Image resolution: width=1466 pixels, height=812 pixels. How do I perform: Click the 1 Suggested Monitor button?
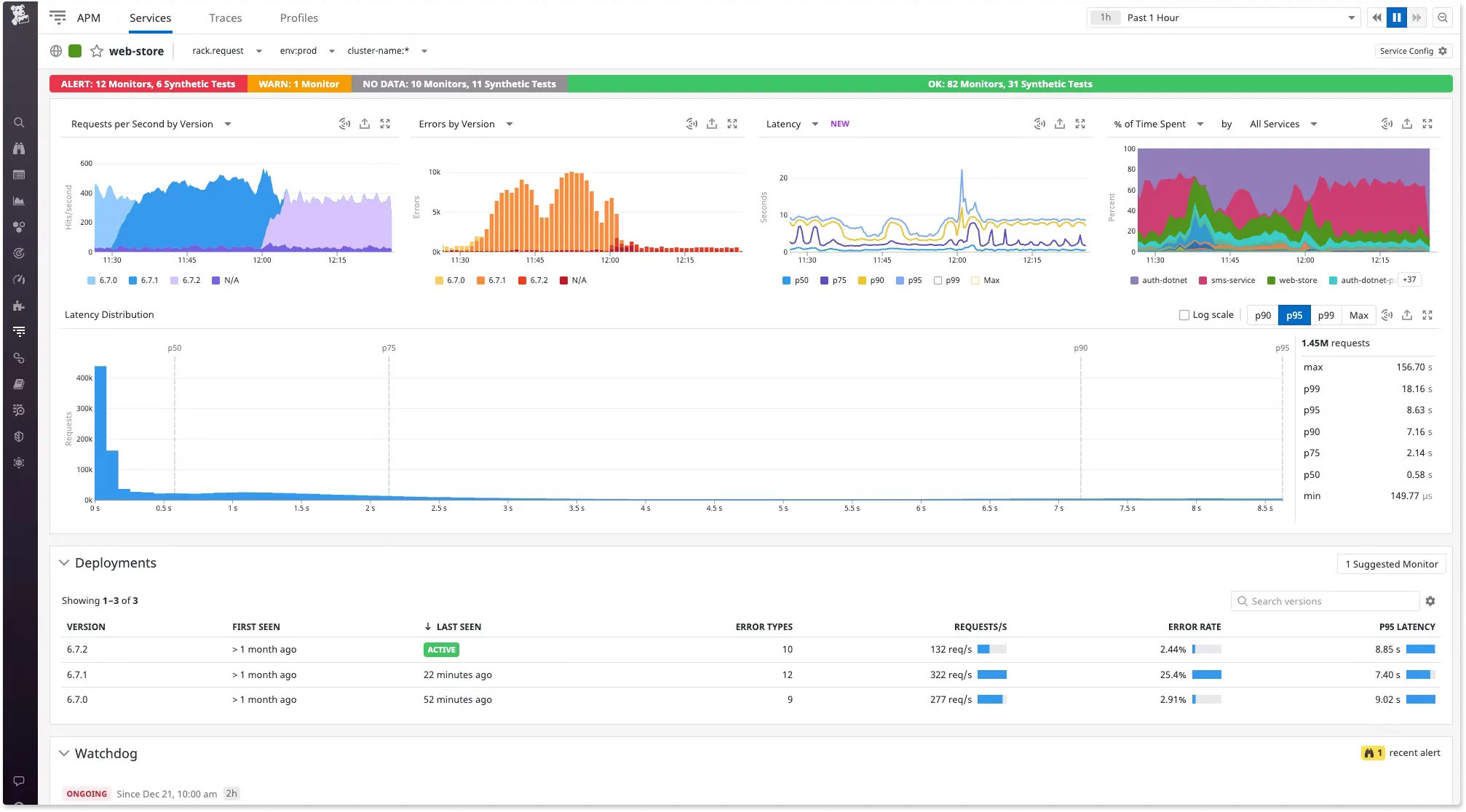click(x=1391, y=564)
